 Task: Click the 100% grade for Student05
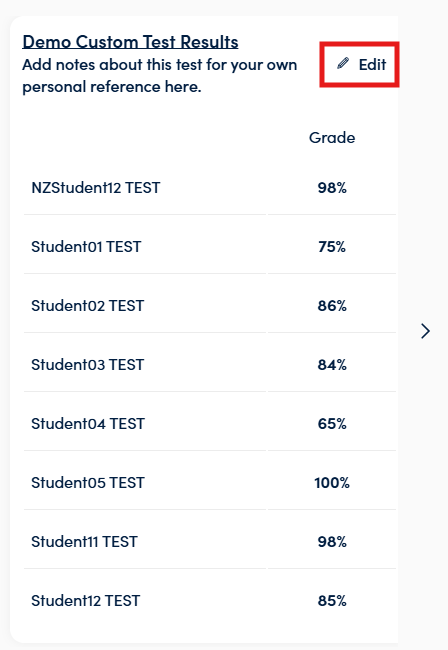tap(332, 483)
